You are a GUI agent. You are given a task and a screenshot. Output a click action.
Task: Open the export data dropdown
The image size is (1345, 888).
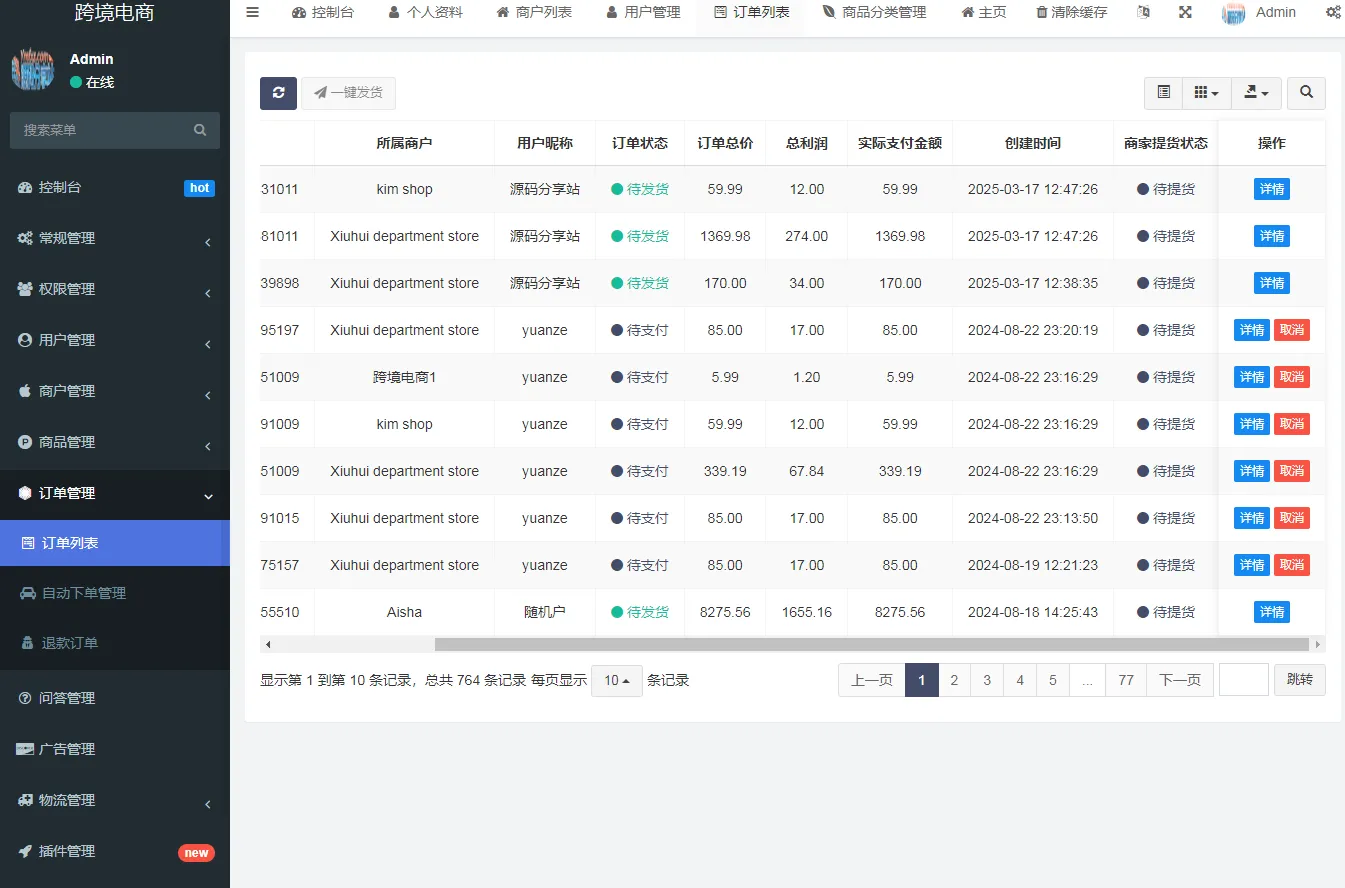[1256, 92]
